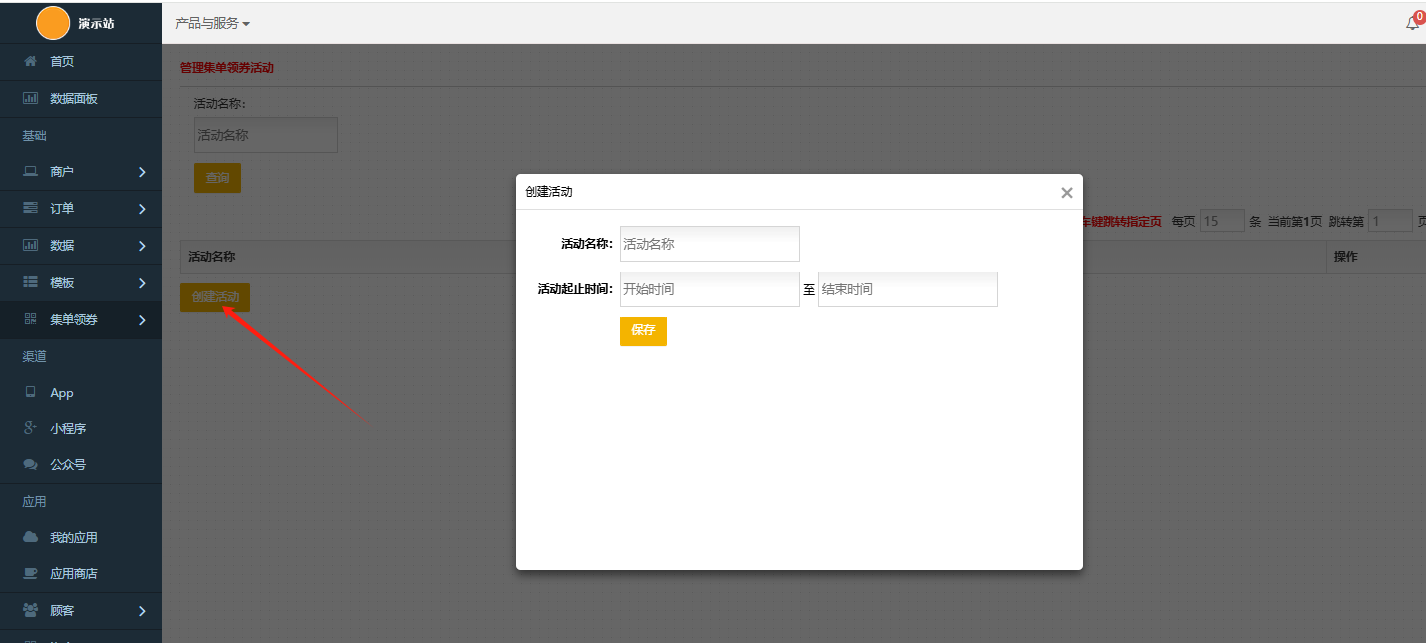1426x643 pixels.
Task: Open the 产品与服务 dropdown
Action: click(x=212, y=23)
